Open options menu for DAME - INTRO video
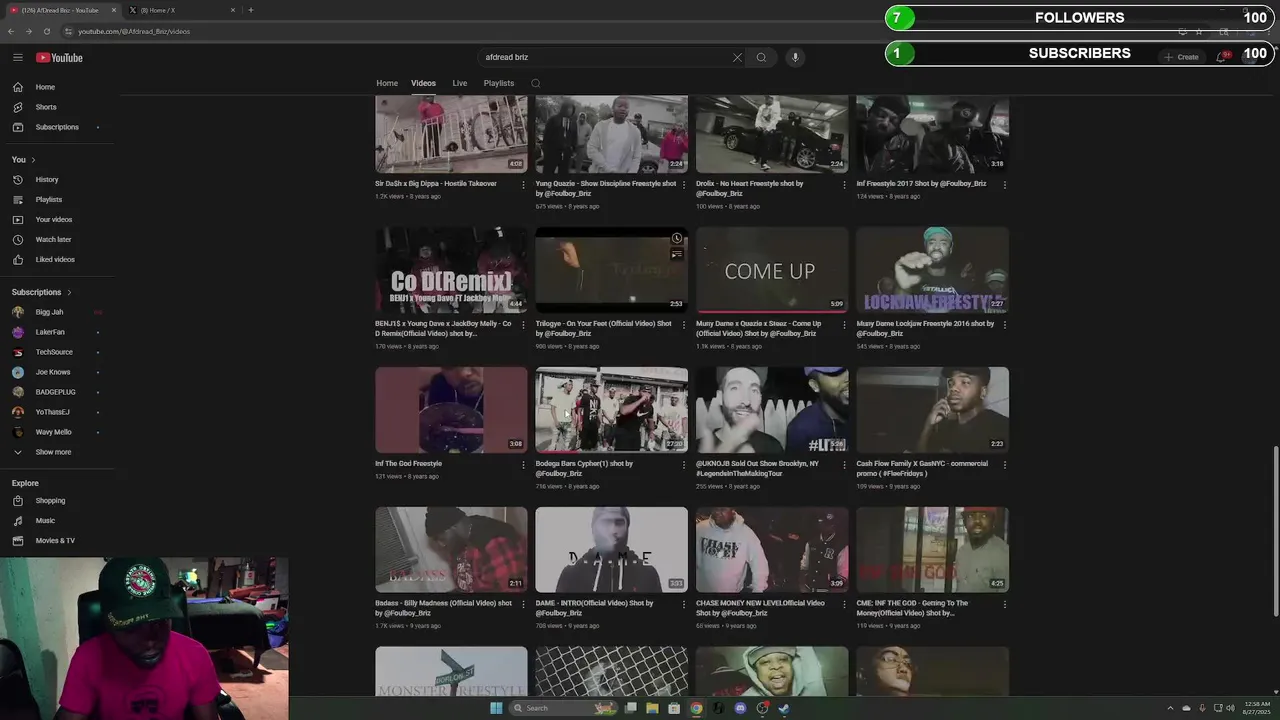The height and width of the screenshot is (720, 1280). [683, 604]
